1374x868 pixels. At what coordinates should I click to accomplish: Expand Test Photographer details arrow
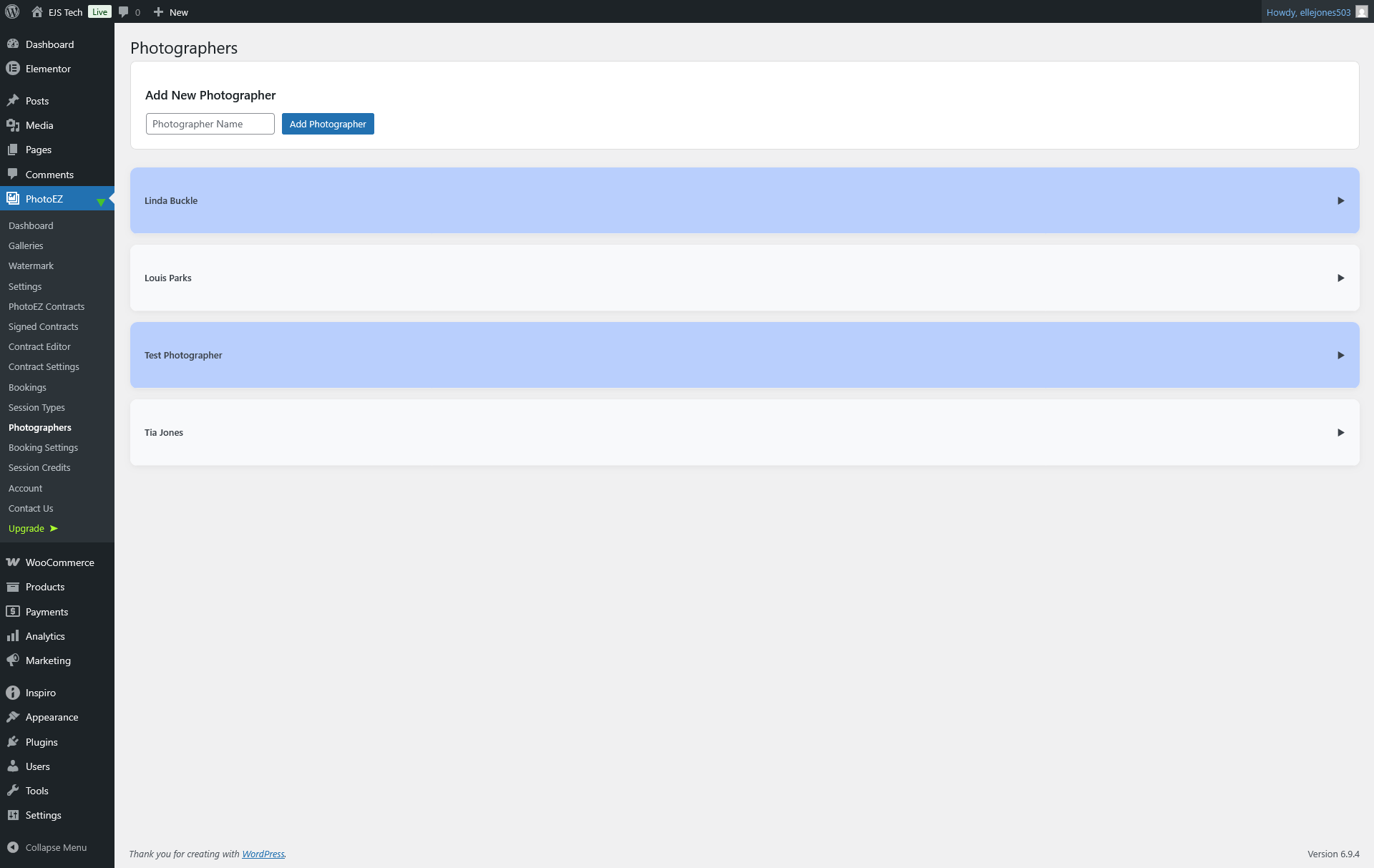[1340, 355]
